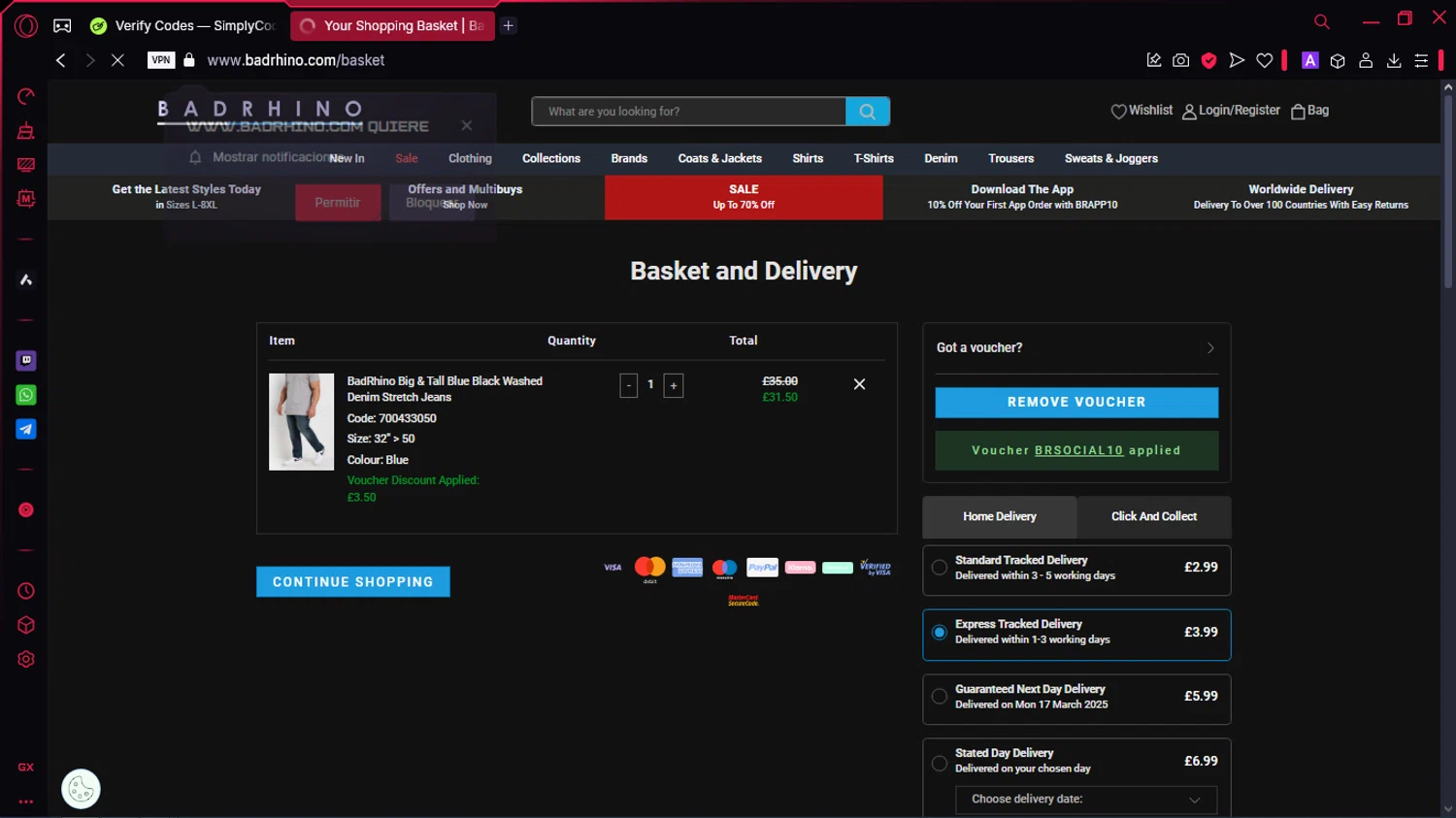The height and width of the screenshot is (818, 1456).
Task: Open Choose delivery date dropdown
Action: point(1086,800)
